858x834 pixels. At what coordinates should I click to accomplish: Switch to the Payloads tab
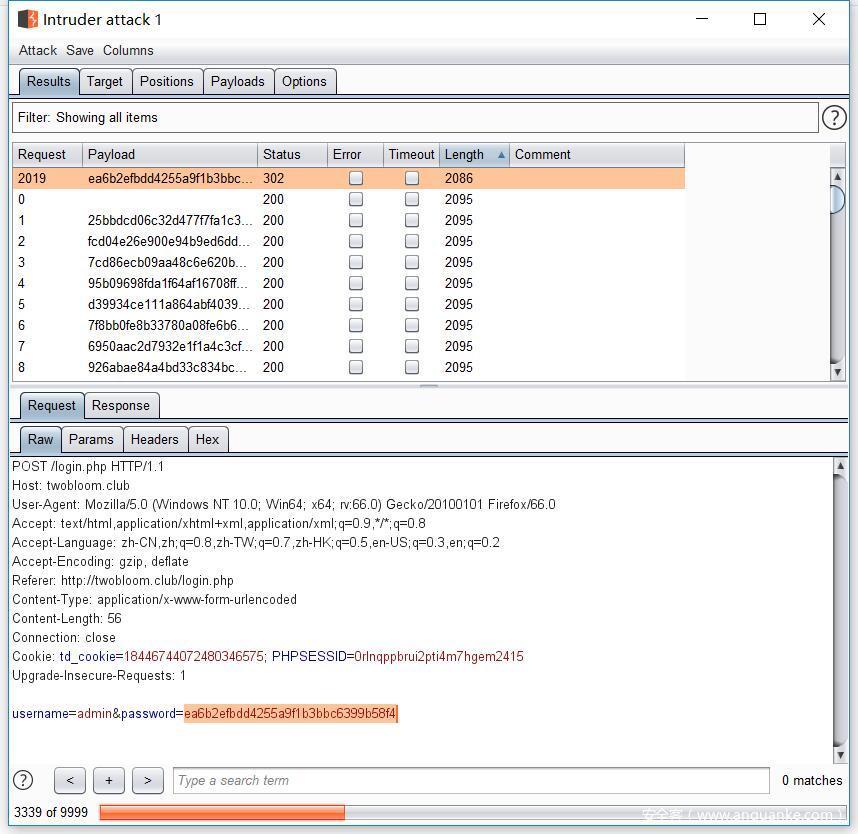(237, 82)
